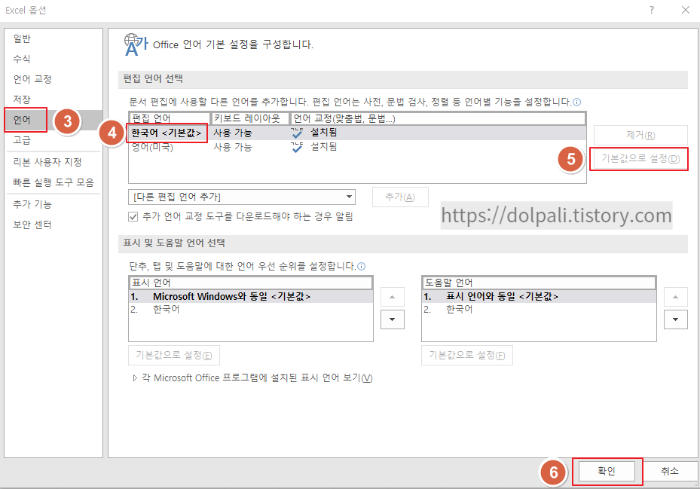Click info icon next to editing language description
The height and width of the screenshot is (489, 700).
tap(577, 102)
